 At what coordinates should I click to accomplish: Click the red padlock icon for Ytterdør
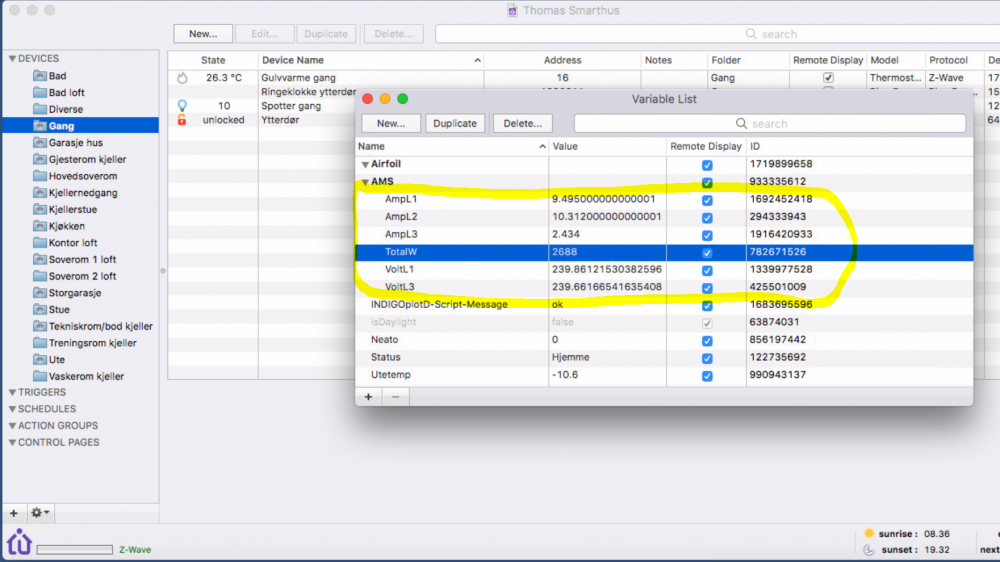182,120
